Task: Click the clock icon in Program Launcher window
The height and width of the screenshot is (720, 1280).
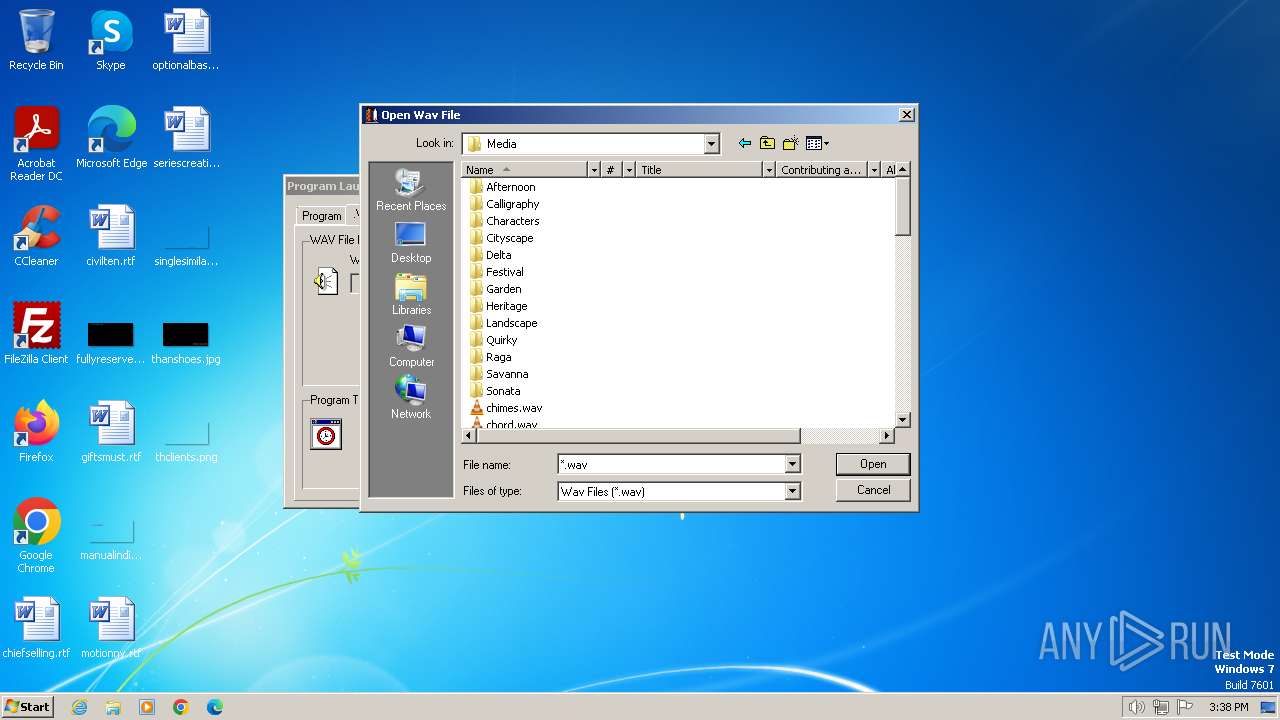Action: tap(326, 434)
